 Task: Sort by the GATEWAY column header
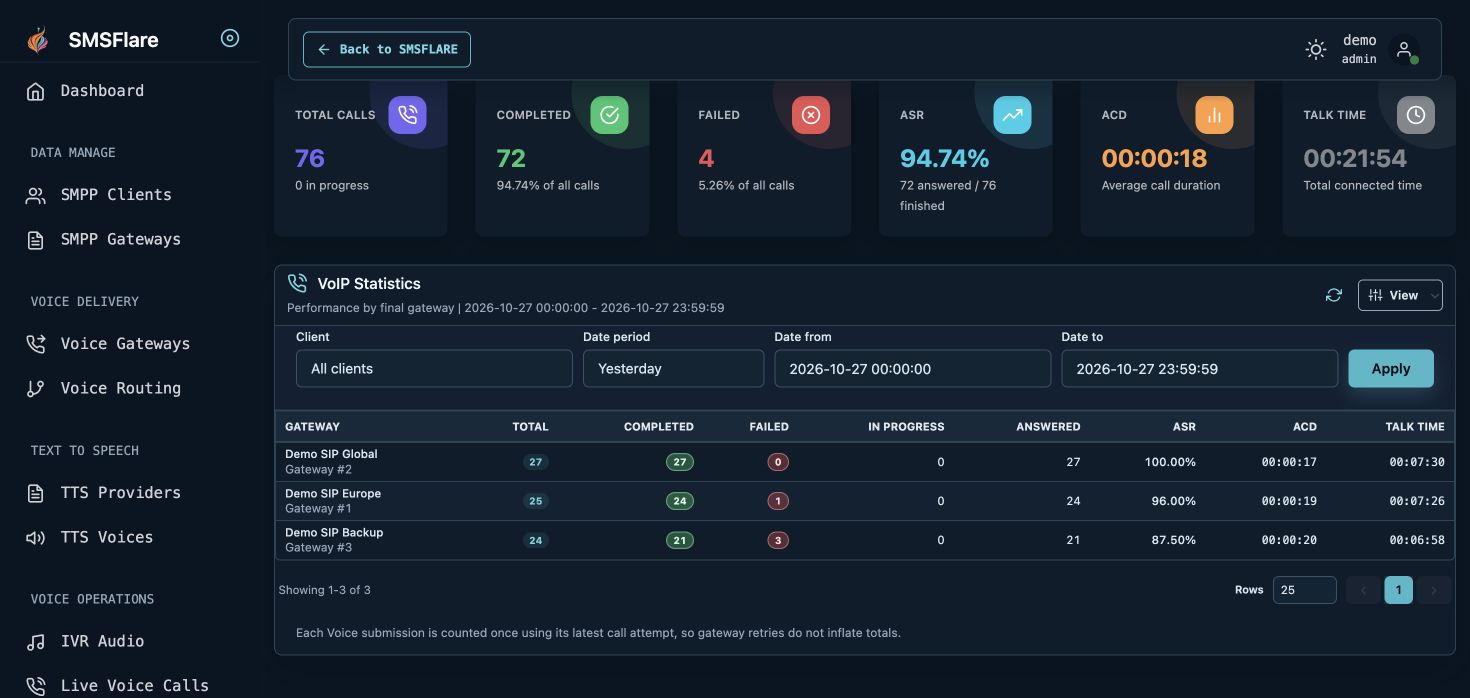[312, 426]
